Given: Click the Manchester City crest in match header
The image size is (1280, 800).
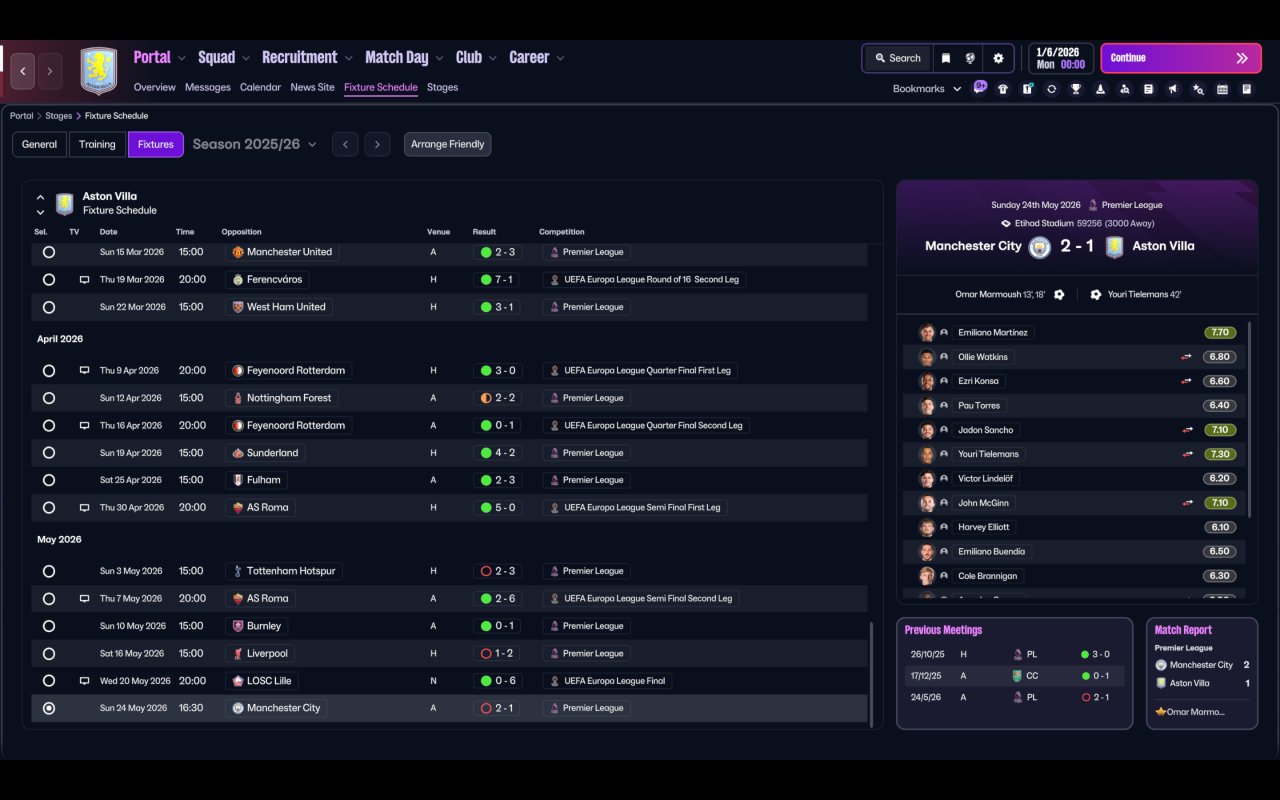Looking at the screenshot, I should pos(1039,247).
